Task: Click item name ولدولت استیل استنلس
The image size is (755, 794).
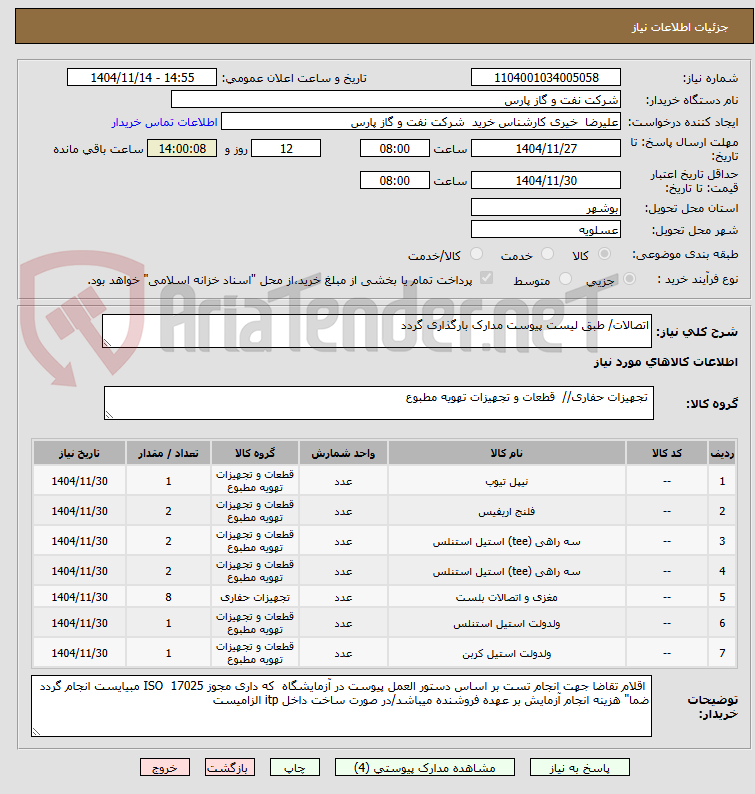Action: 506,623
